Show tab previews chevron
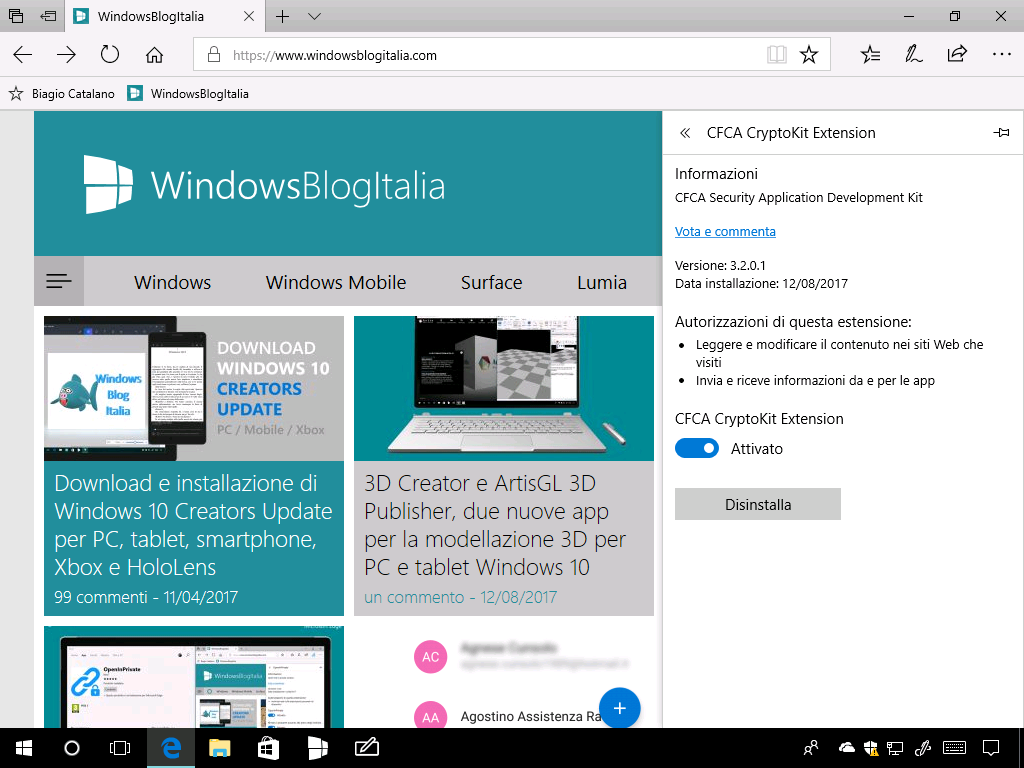The height and width of the screenshot is (768, 1024). 314,16
